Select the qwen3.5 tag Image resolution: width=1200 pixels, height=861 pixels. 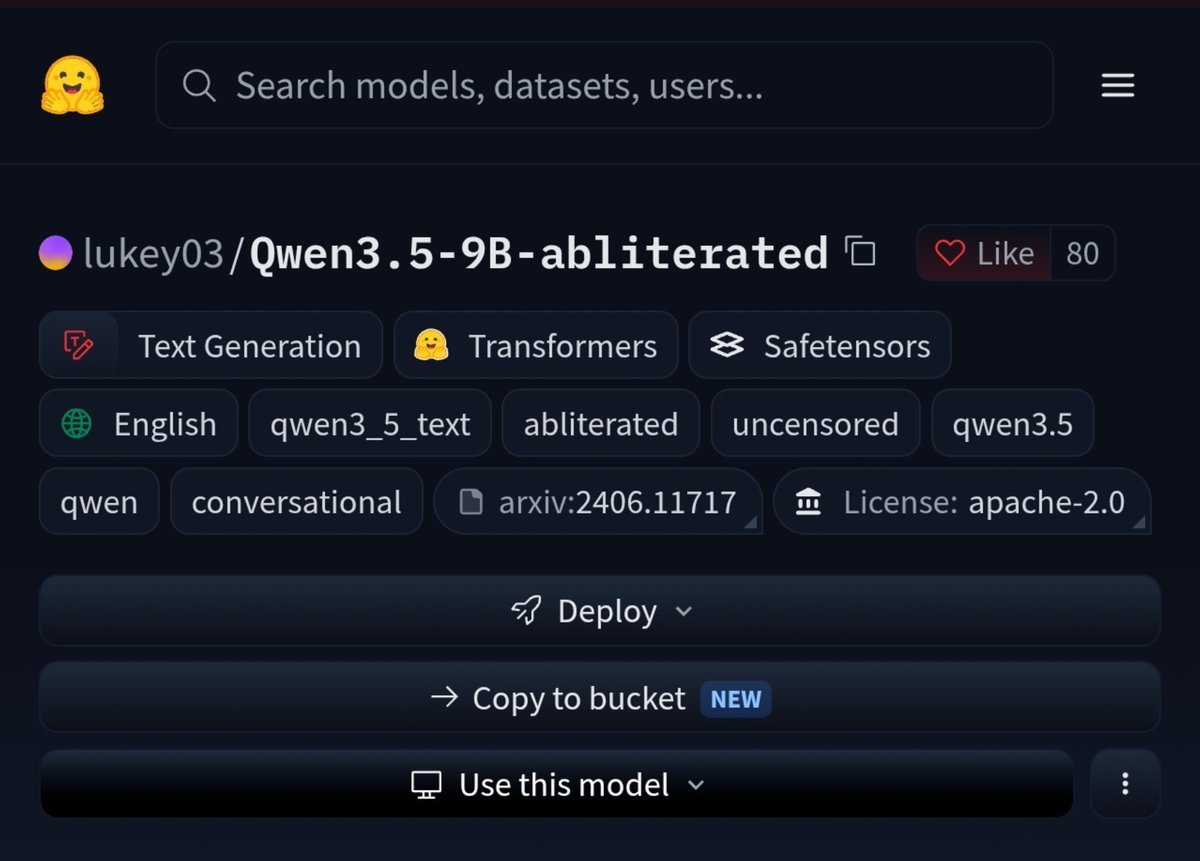coord(1013,423)
